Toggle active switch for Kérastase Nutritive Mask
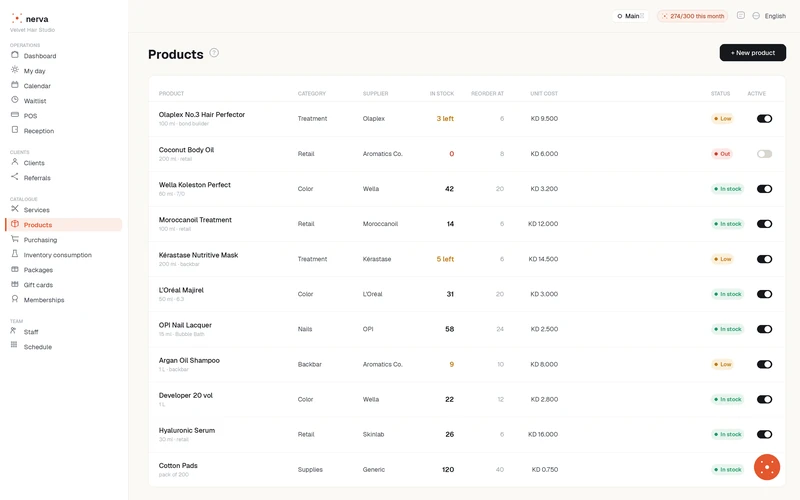This screenshot has width=800, height=500. 764,259
